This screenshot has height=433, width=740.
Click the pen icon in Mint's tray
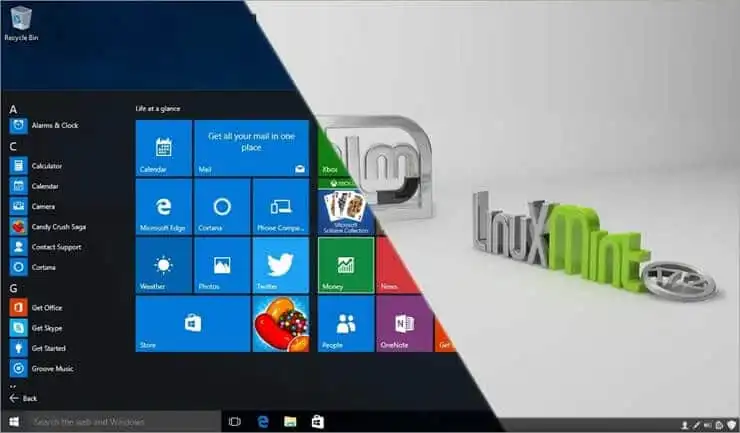point(696,425)
